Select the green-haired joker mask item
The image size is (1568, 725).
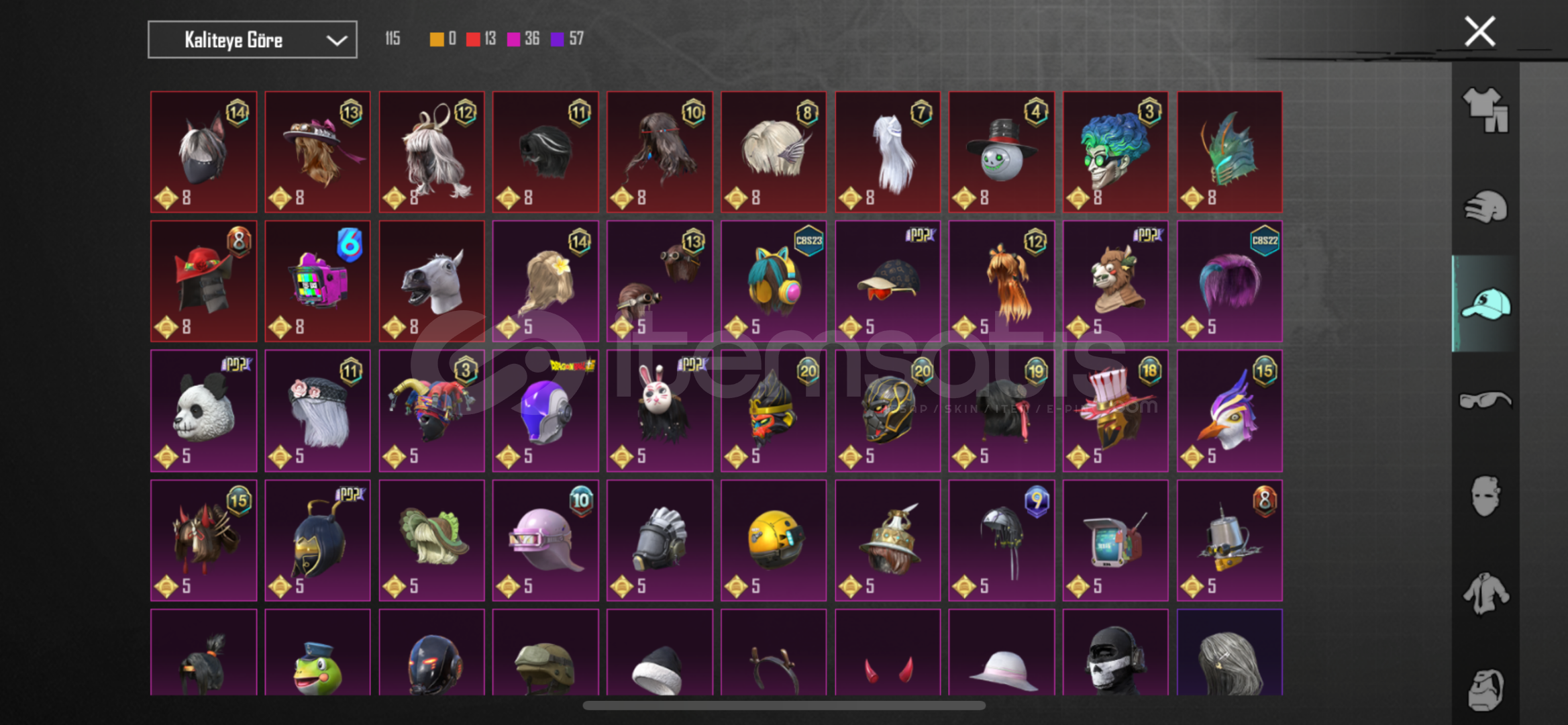point(1115,152)
